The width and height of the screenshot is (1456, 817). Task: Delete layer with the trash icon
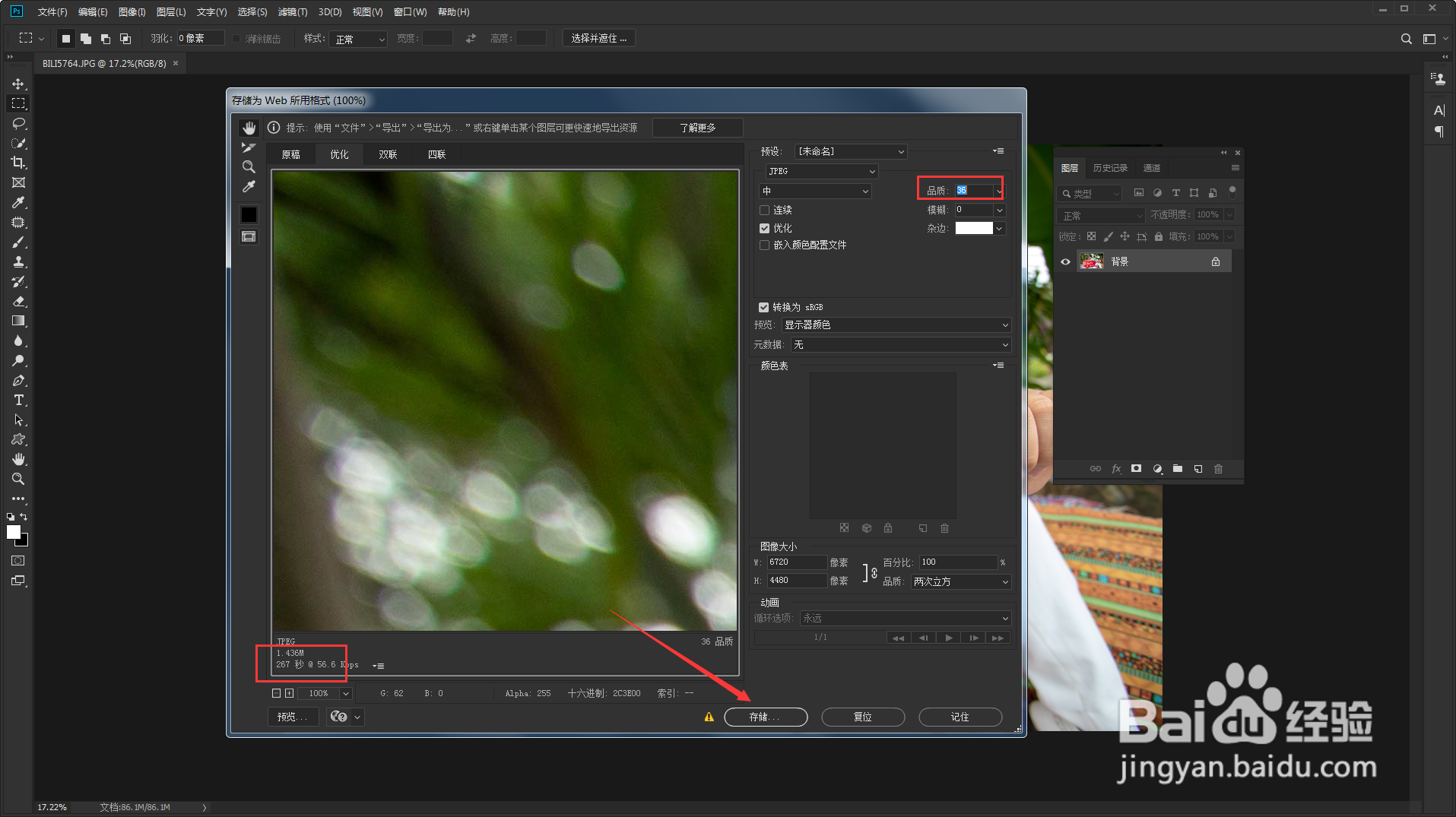coord(1218,469)
